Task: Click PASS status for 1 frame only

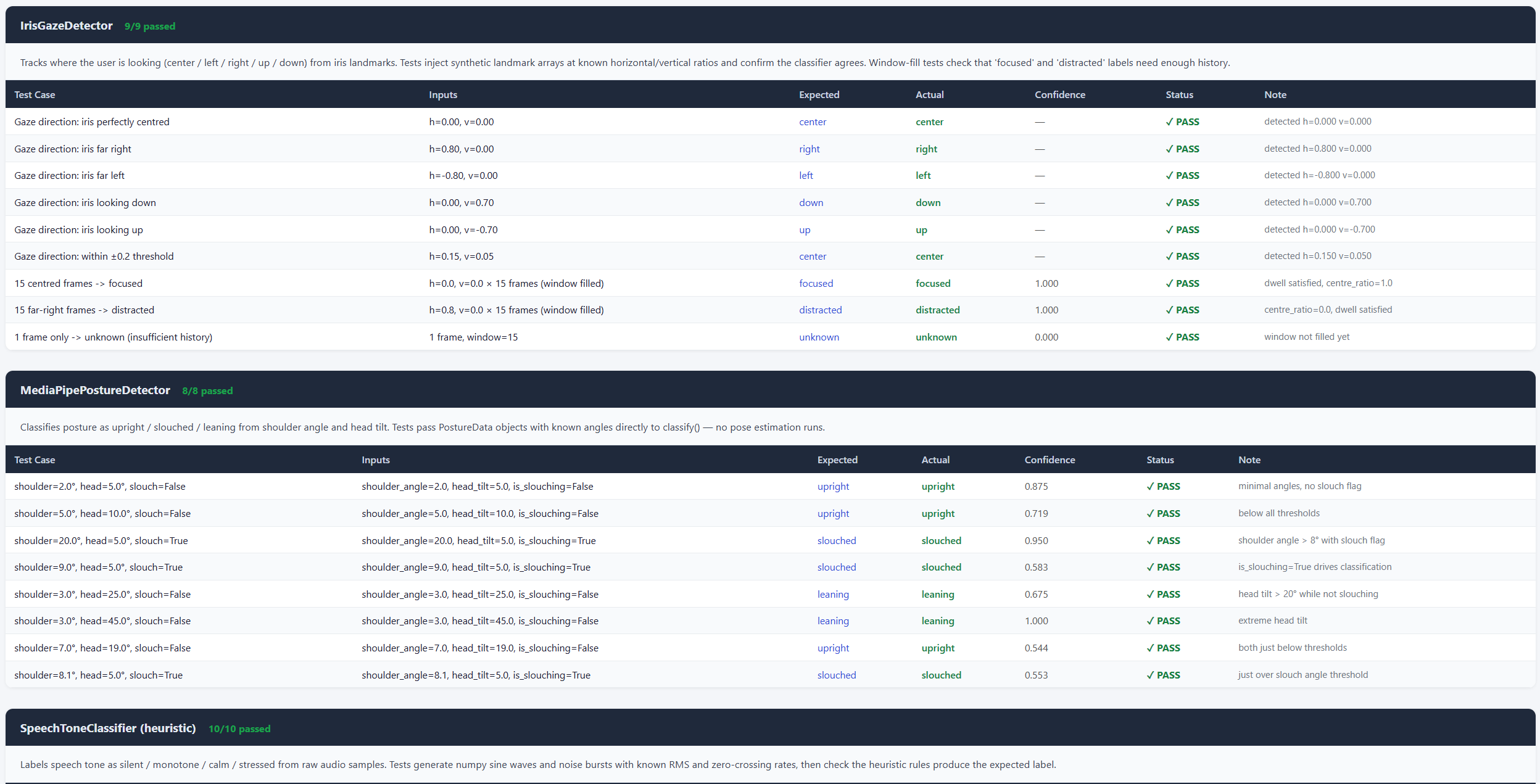Action: (x=1182, y=337)
